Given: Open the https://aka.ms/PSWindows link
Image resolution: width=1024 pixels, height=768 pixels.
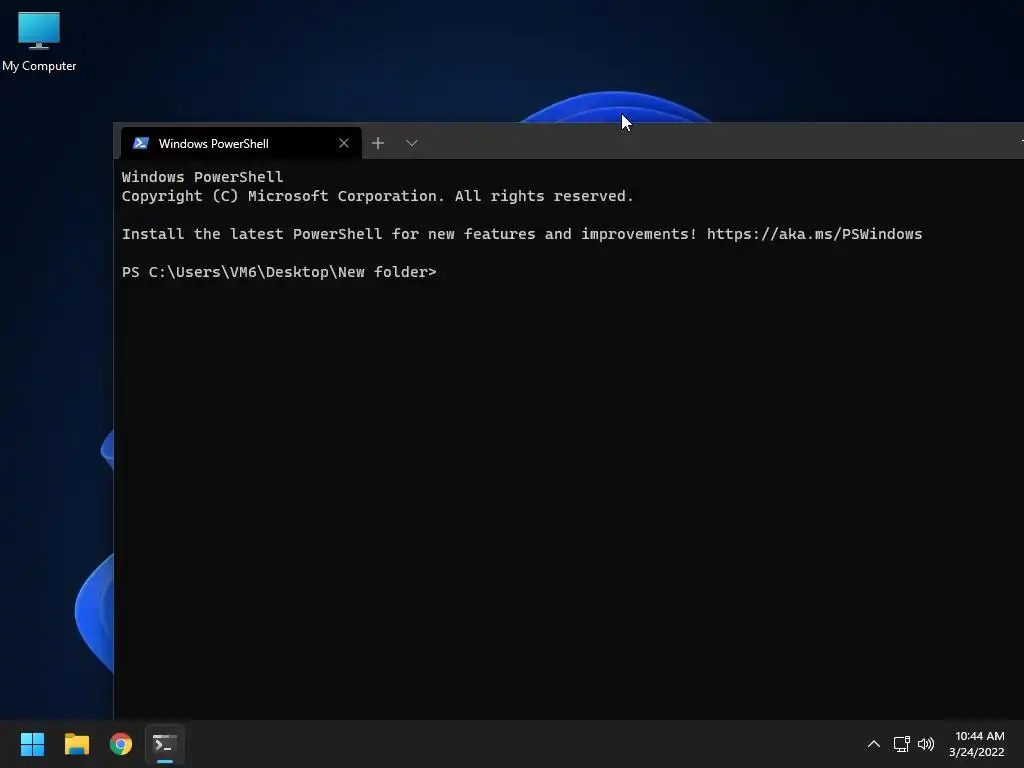Looking at the screenshot, I should coord(814,234).
